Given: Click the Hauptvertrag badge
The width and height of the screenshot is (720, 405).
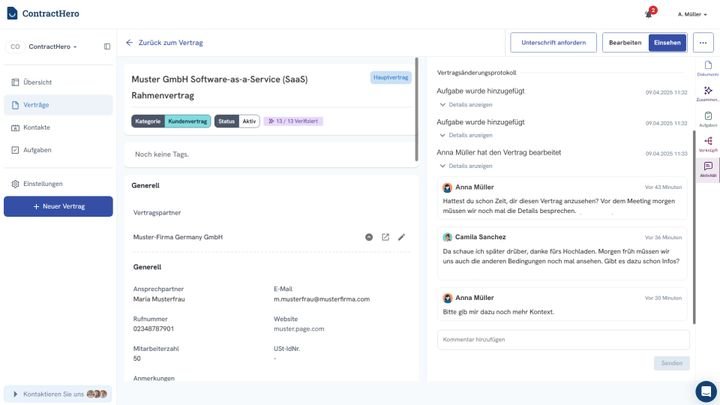Looking at the screenshot, I should point(390,78).
